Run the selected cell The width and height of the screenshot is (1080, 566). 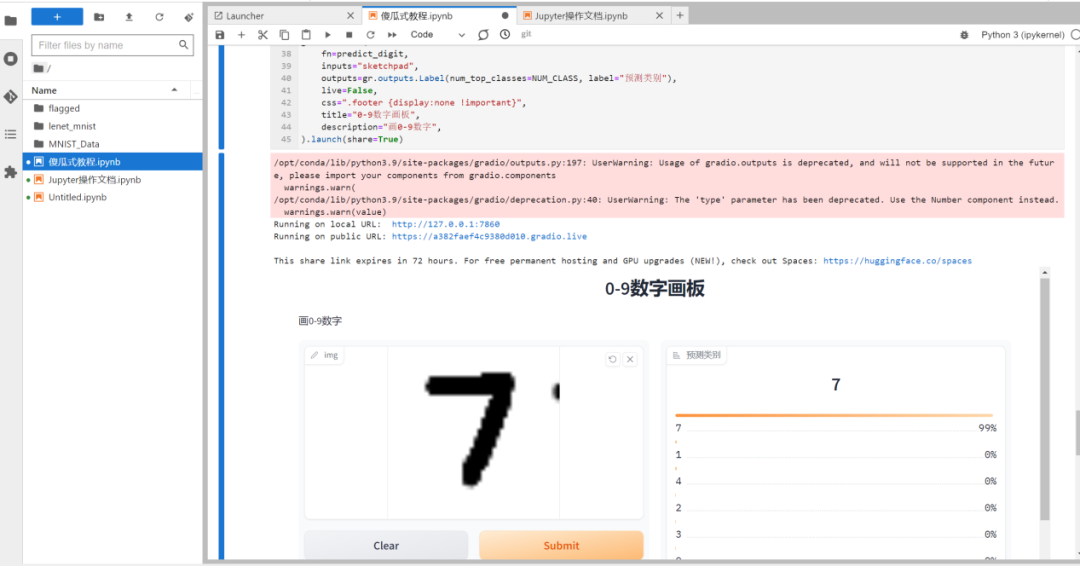pyautogui.click(x=328, y=34)
